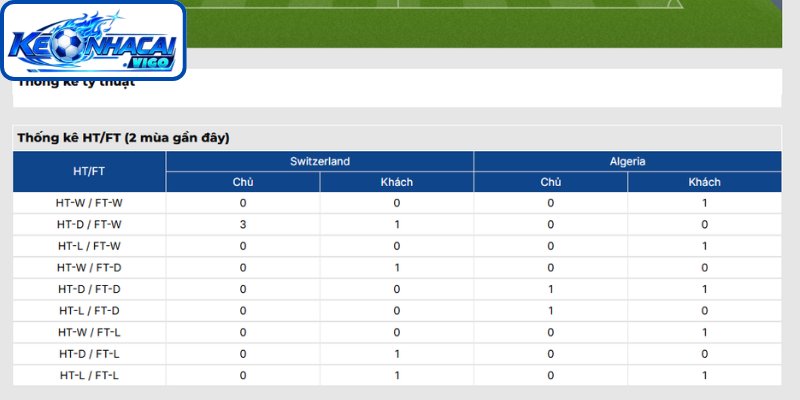This screenshot has width=800, height=400.
Task: Select the HT-D / FT-D row label
Action: [89, 289]
